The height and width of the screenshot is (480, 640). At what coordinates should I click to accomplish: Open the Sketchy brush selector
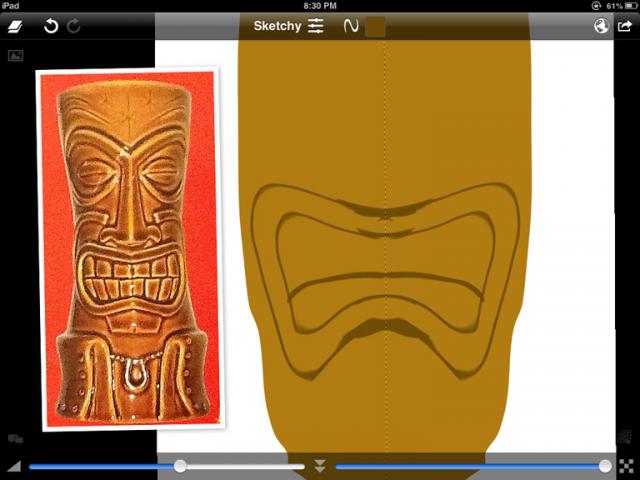point(277,26)
